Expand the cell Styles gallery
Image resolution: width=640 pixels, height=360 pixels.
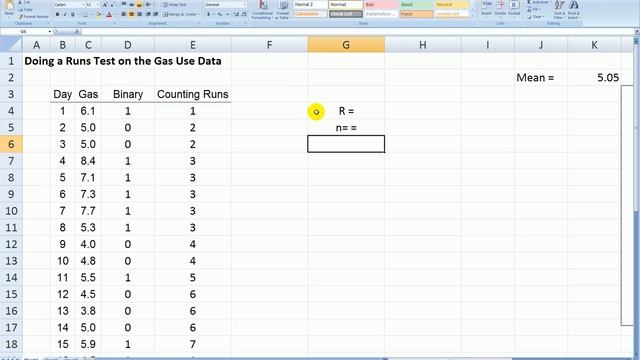[473, 17]
